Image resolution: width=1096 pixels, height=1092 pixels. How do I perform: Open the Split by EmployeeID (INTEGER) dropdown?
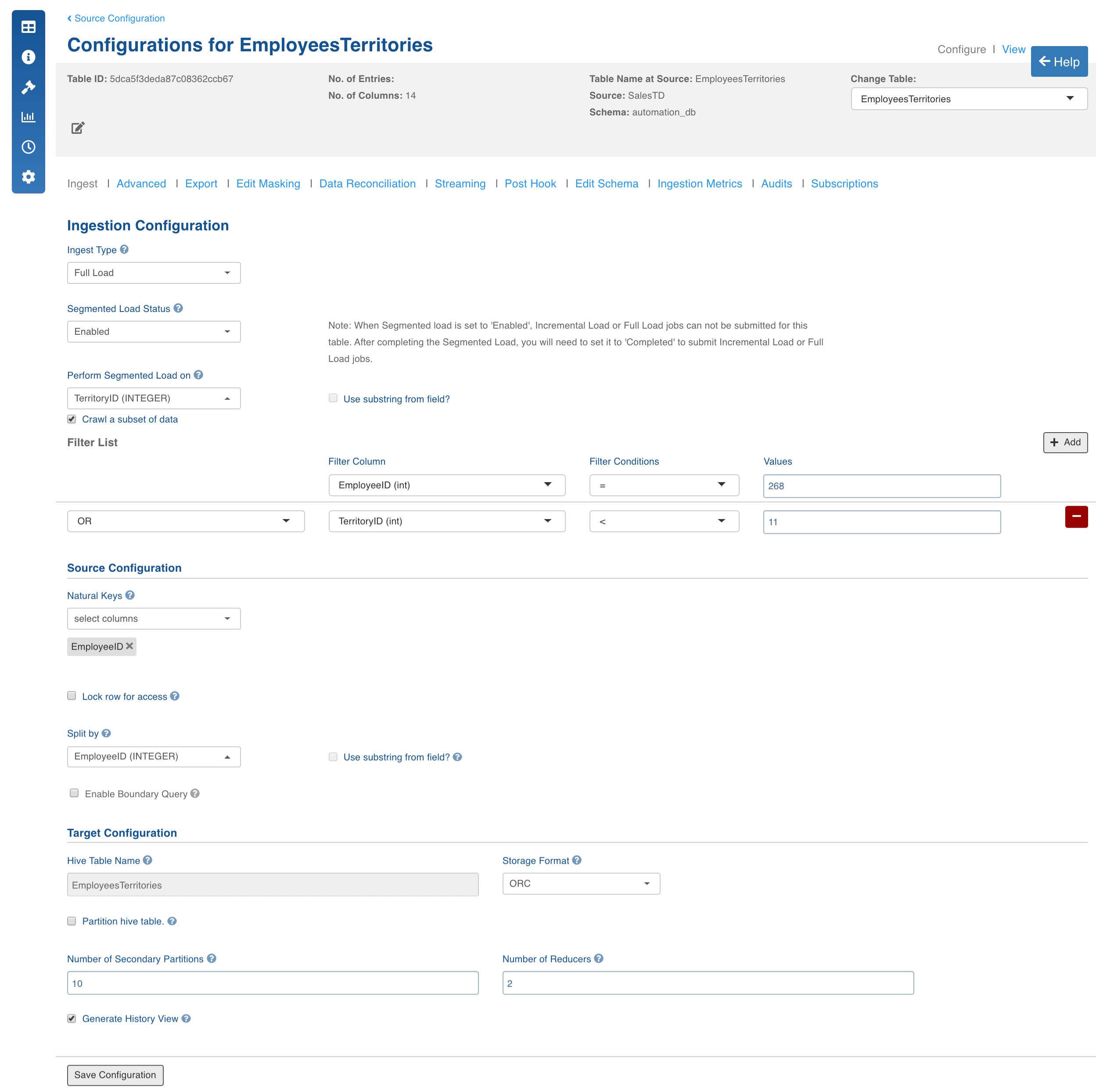(x=154, y=756)
